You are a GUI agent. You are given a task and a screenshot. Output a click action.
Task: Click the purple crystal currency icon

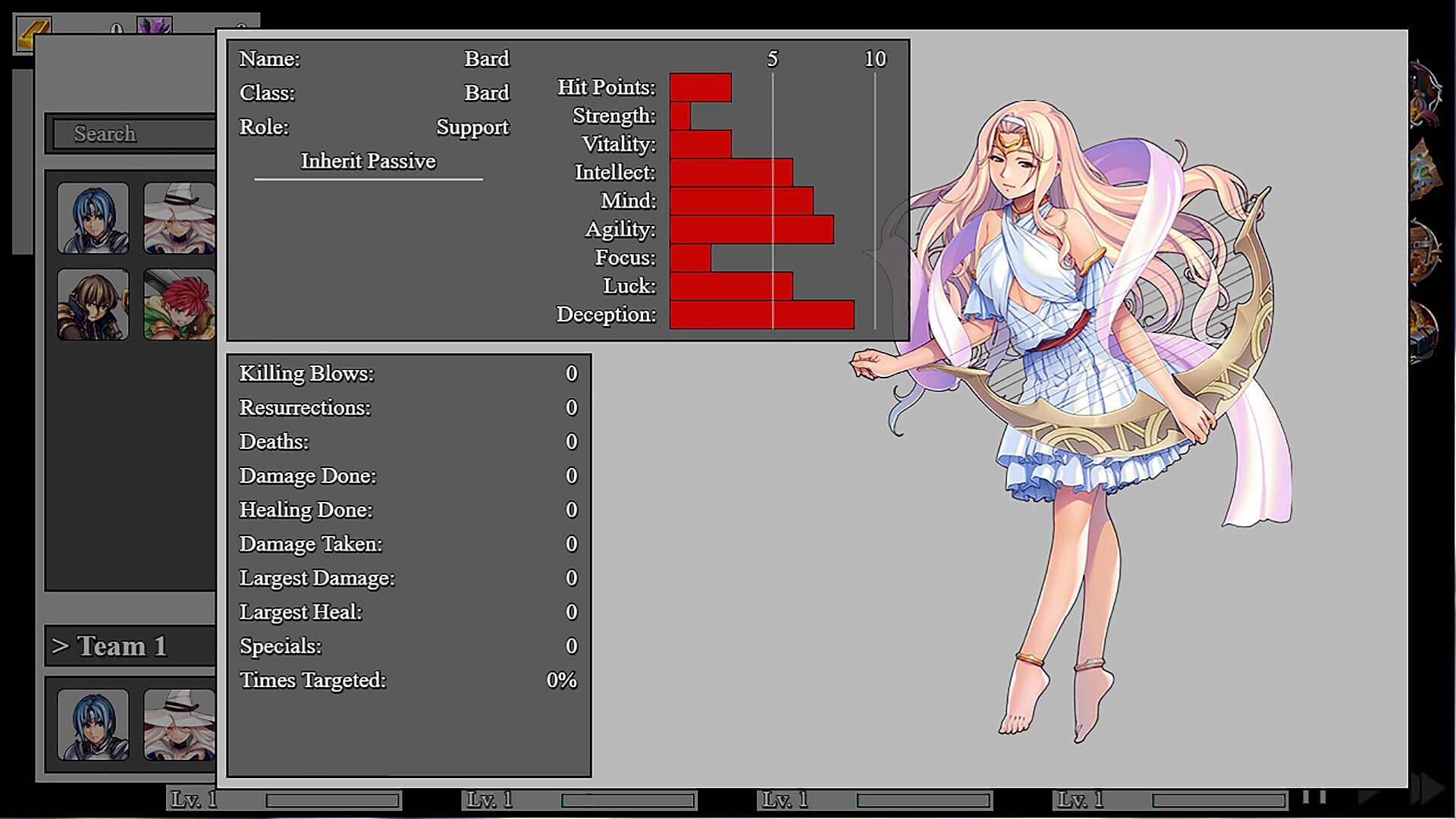[155, 25]
